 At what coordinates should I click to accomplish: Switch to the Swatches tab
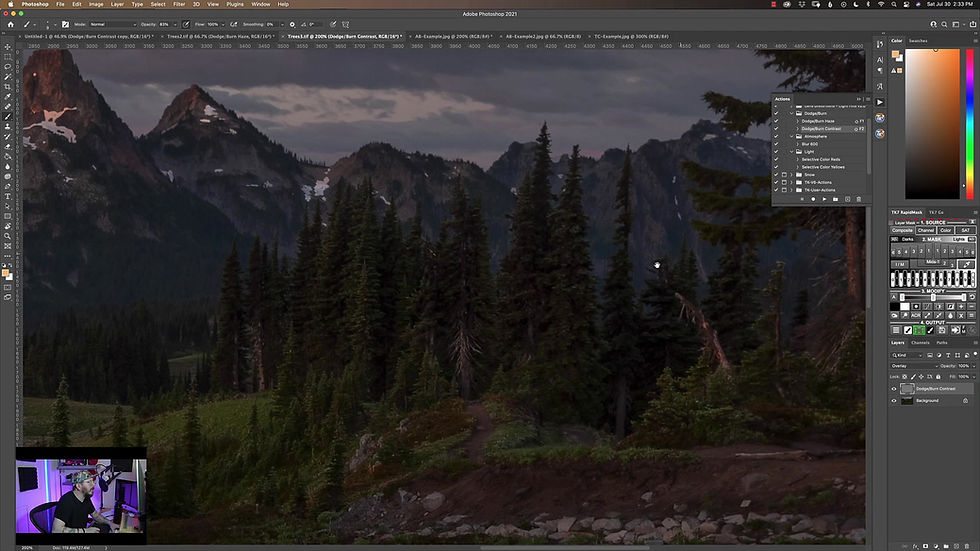tap(918, 41)
